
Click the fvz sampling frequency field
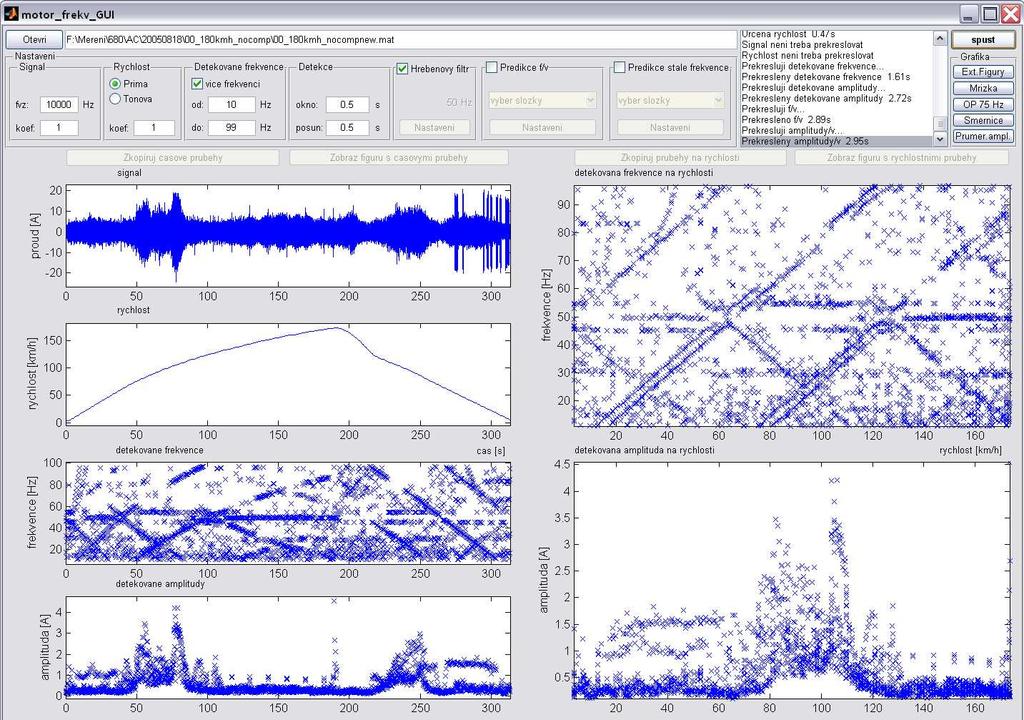tap(59, 105)
